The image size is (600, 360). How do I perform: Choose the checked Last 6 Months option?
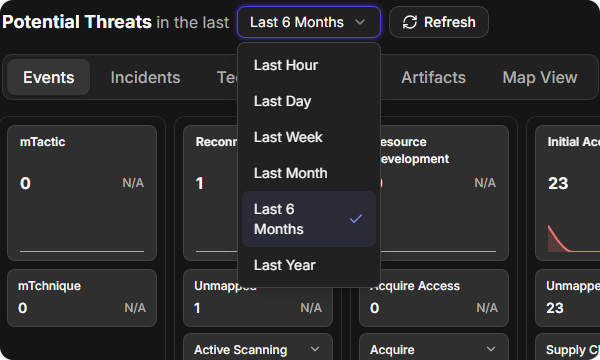tap(309, 219)
